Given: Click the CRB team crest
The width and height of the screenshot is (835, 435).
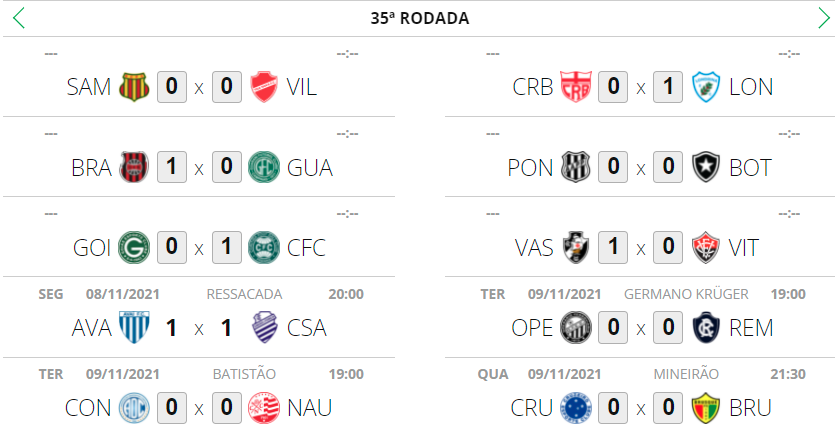Looking at the screenshot, I should pos(575,87).
